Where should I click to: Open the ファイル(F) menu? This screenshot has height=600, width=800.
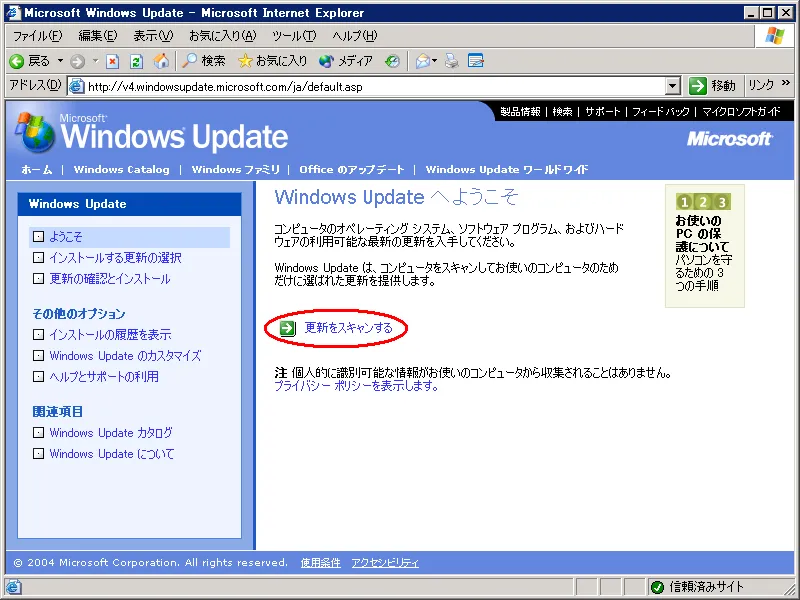(x=37, y=36)
